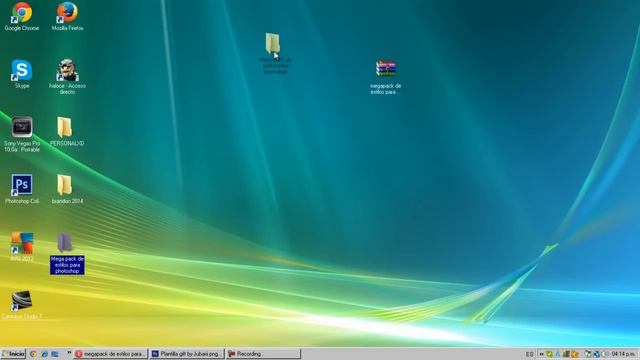Select the haloce Acceso directo shortcut

[x=67, y=77]
